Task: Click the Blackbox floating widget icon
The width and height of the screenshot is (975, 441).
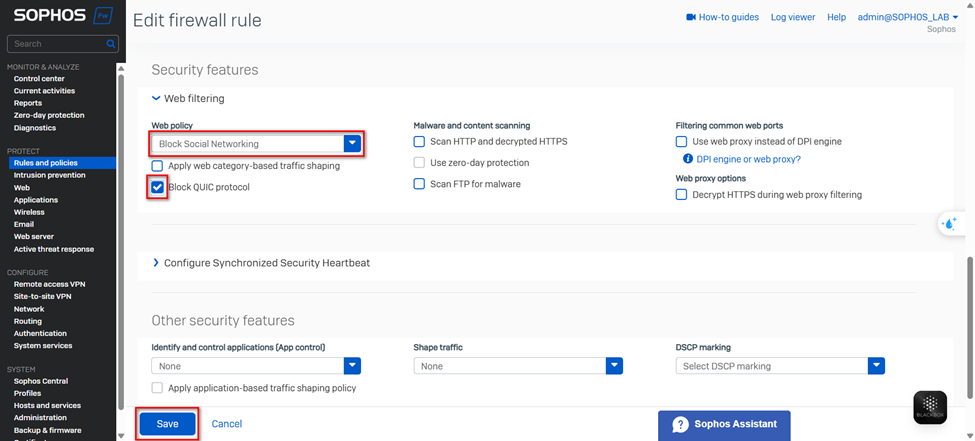Action: [930, 406]
